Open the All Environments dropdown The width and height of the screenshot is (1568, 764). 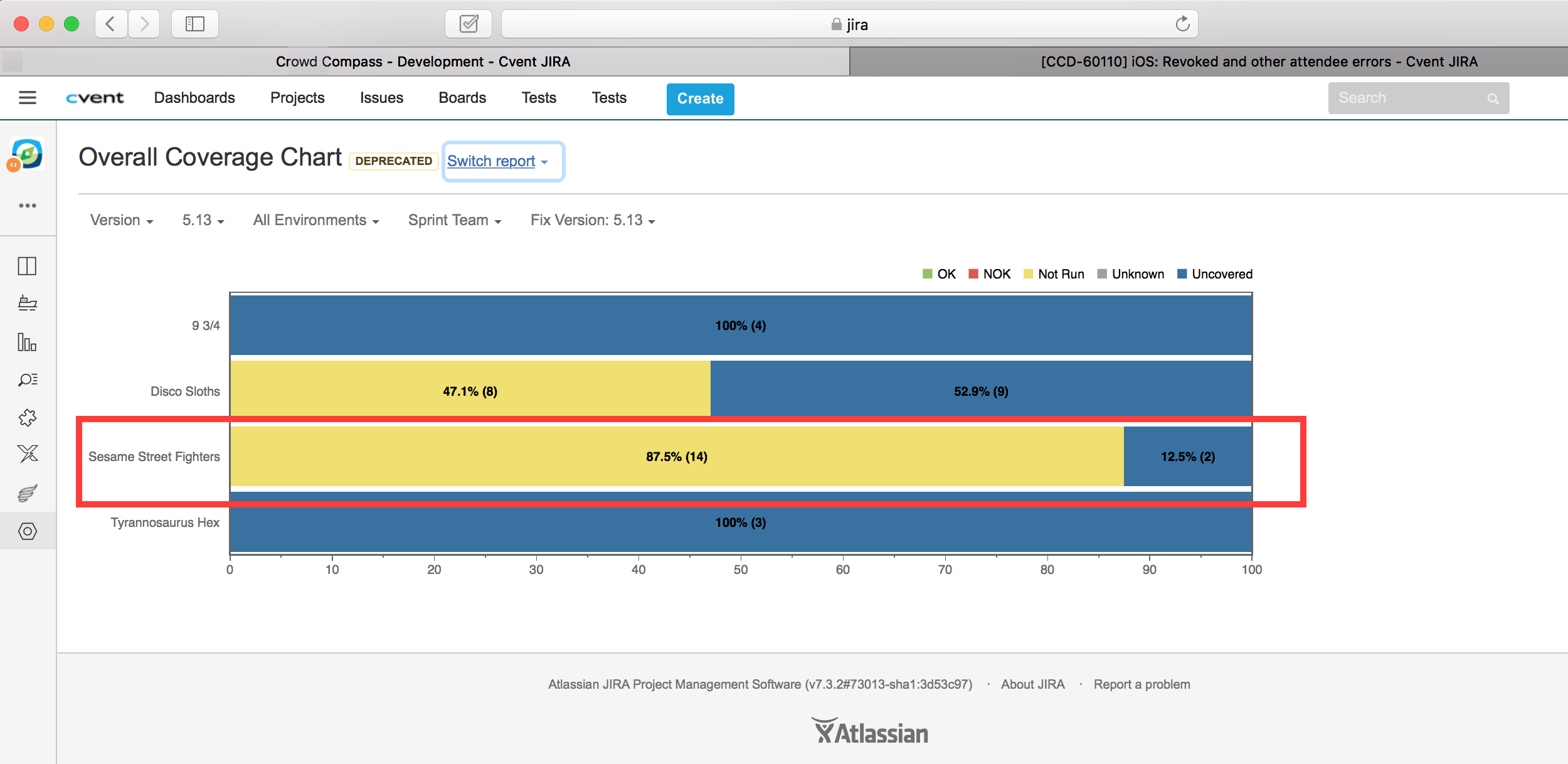point(316,220)
